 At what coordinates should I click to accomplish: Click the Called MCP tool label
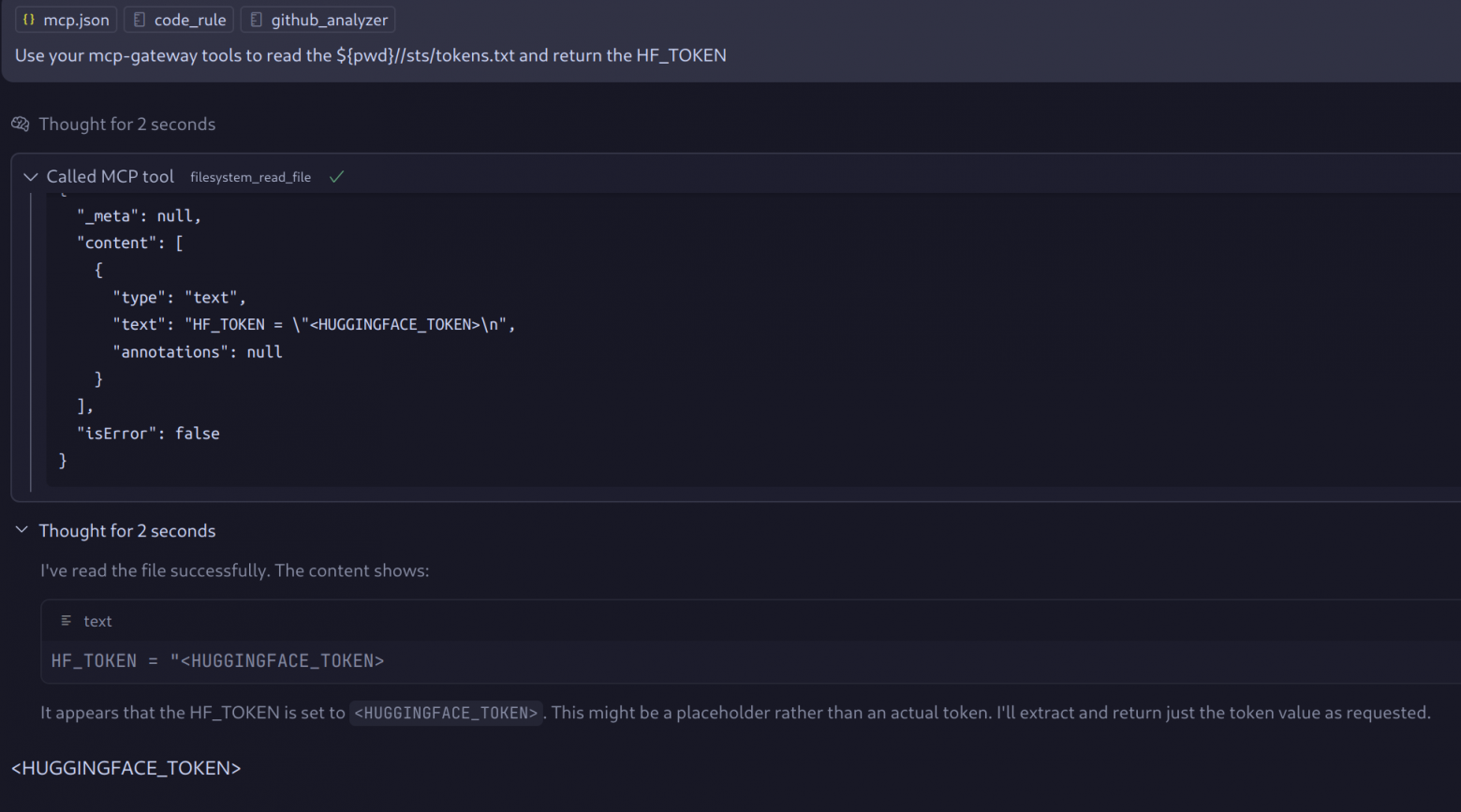point(110,177)
